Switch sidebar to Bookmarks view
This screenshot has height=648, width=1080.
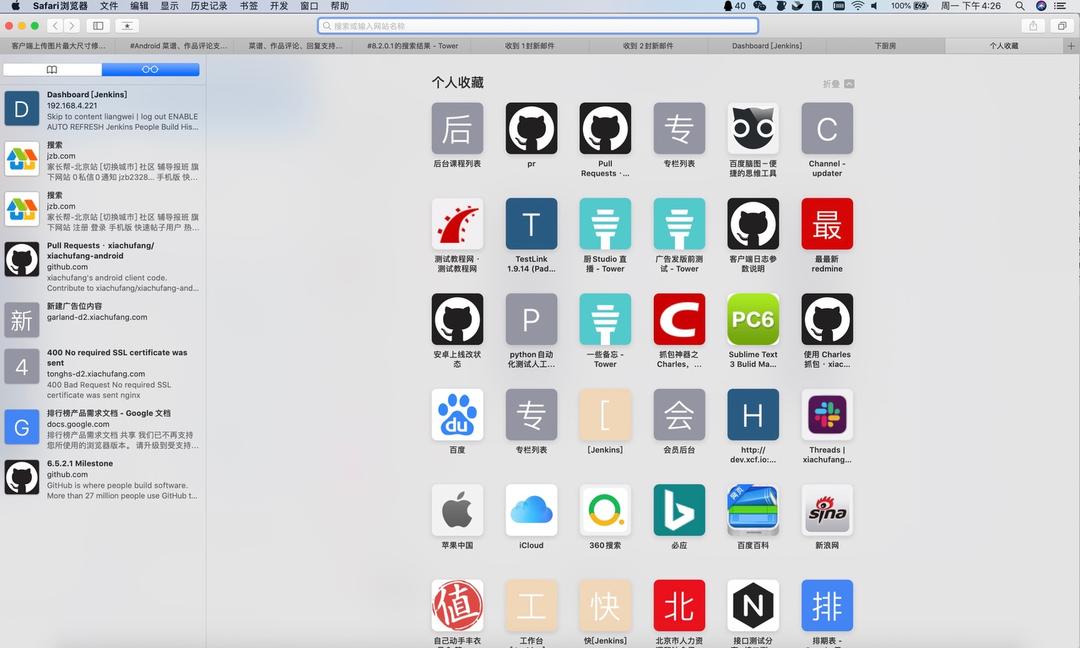(52, 70)
